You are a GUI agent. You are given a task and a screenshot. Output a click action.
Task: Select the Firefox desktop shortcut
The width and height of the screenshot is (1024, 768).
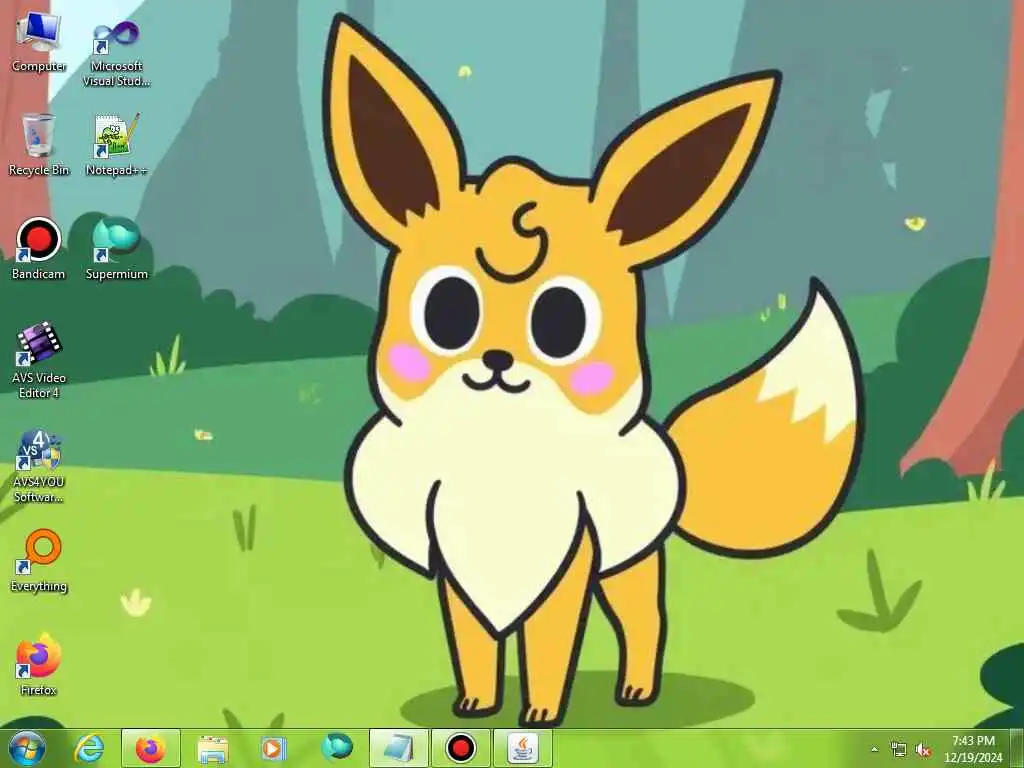39,664
